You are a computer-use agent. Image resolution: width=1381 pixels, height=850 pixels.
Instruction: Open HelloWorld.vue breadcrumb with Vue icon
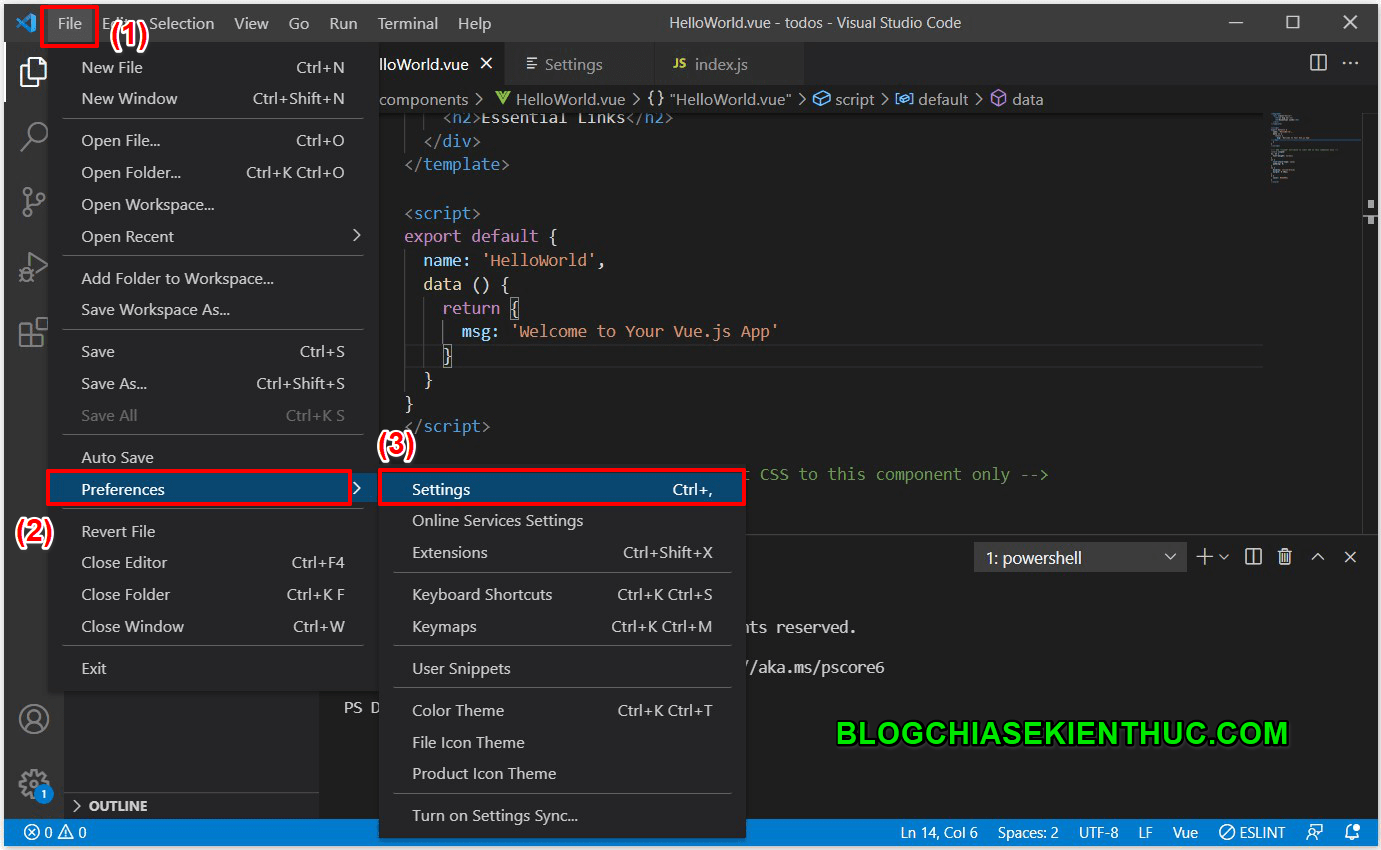(x=560, y=99)
